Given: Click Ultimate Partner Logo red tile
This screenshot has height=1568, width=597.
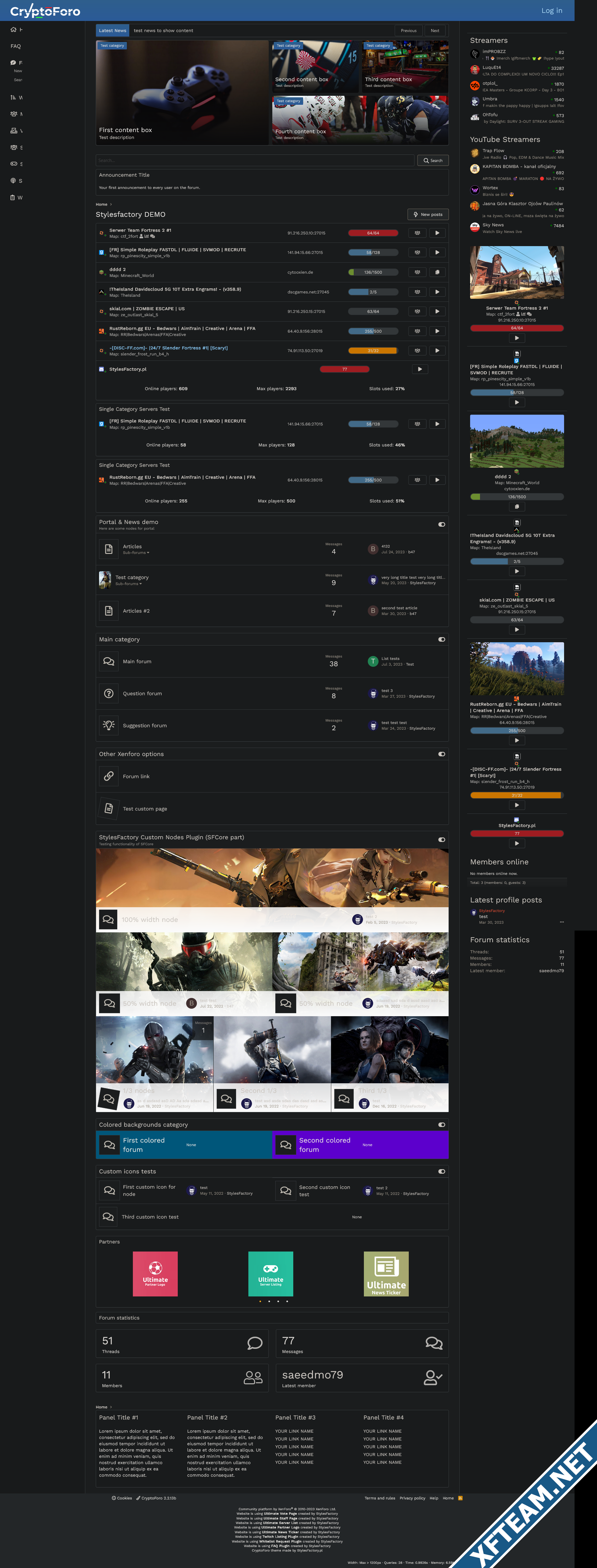Looking at the screenshot, I should click(155, 1274).
